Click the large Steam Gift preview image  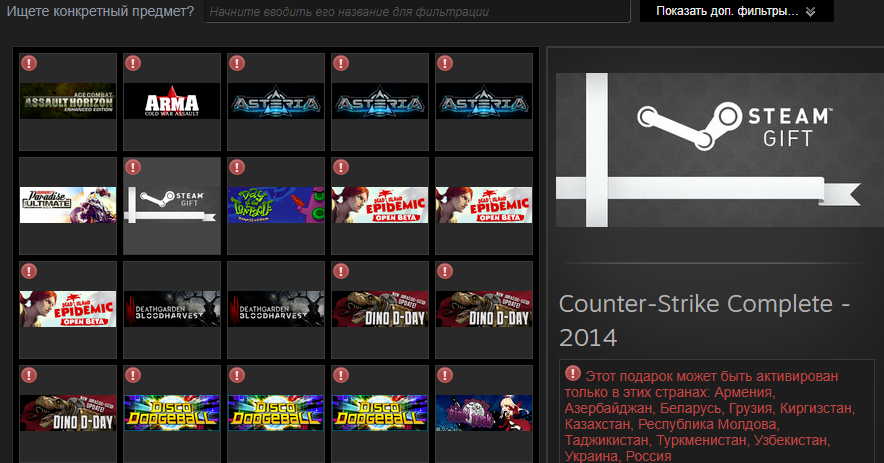pyautogui.click(x=720, y=150)
